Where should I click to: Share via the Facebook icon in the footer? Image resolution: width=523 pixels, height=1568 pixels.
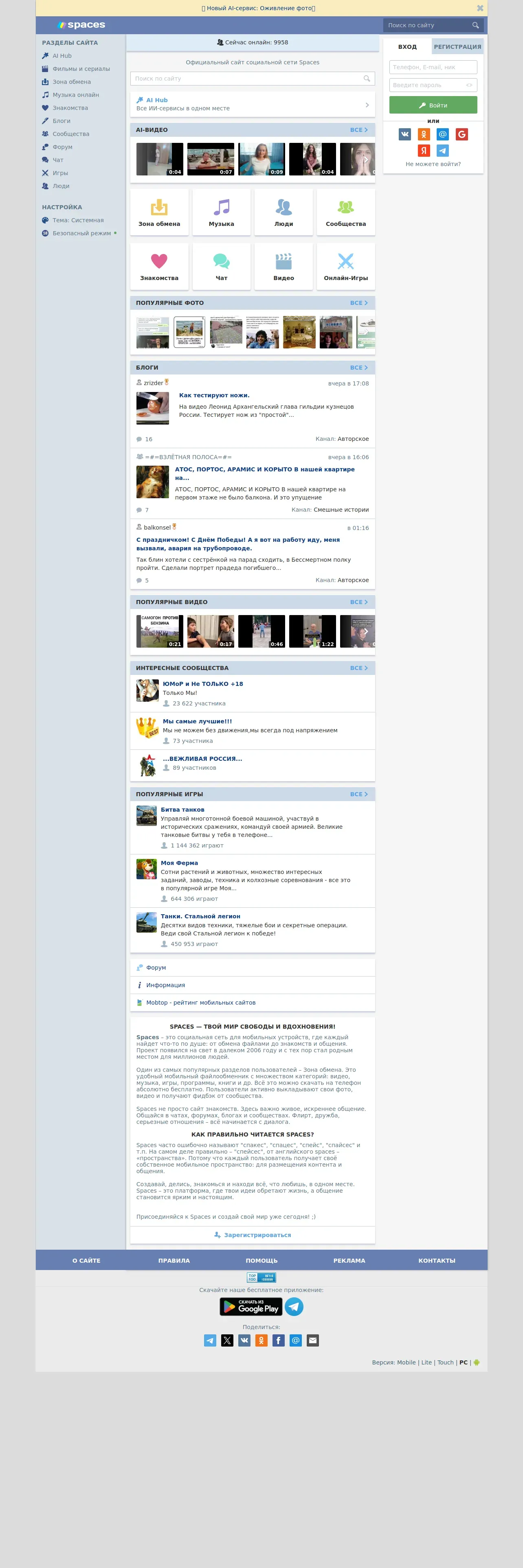(278, 1340)
